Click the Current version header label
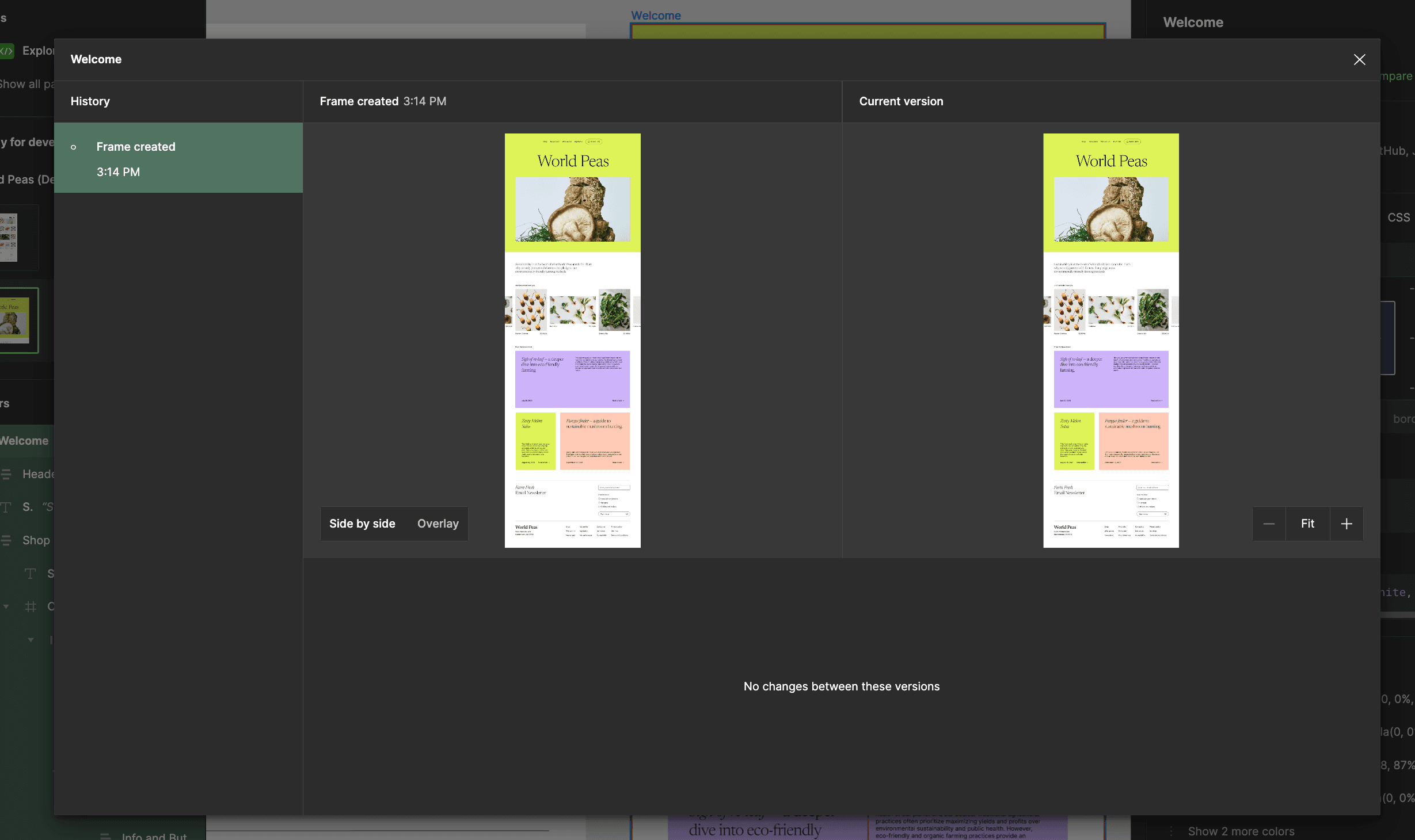Viewport: 1415px width, 840px height. click(x=901, y=101)
